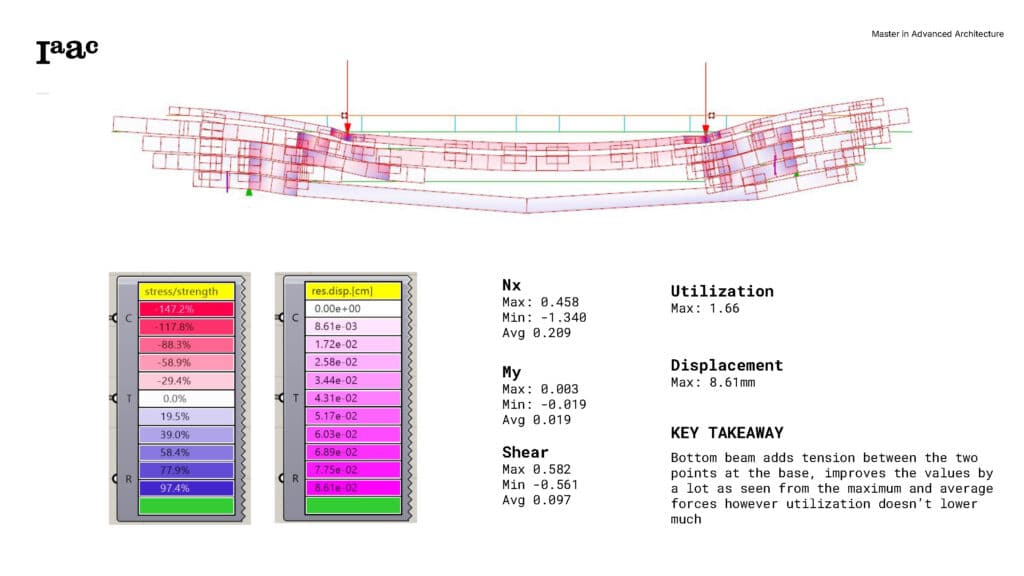This screenshot has width=1024, height=576.
Task: Click the 0.00e+00 displacement swatch
Action: point(352,310)
